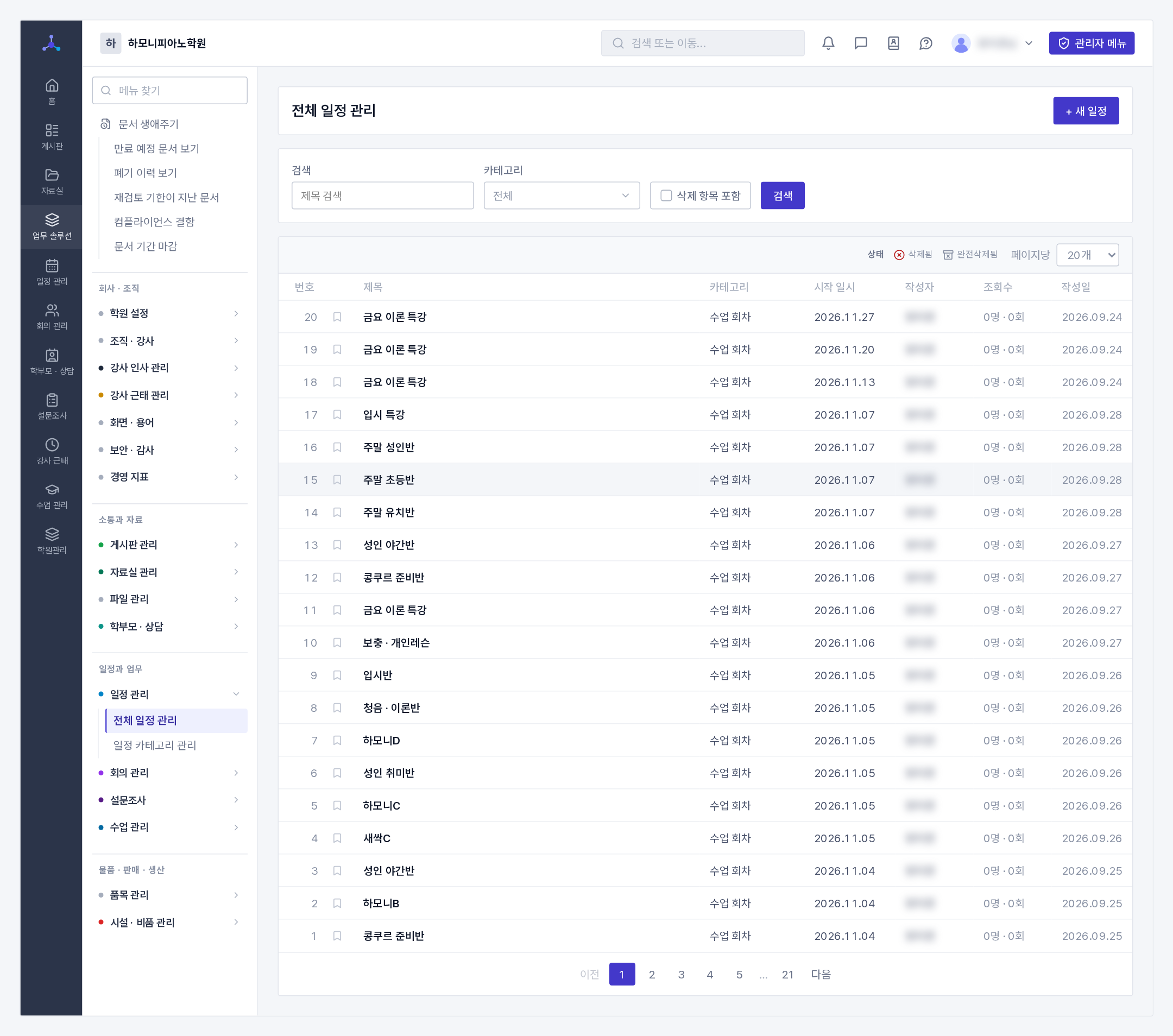Open the notifications bell icon
Image resolution: width=1173 pixels, height=1036 pixels.
828,43
